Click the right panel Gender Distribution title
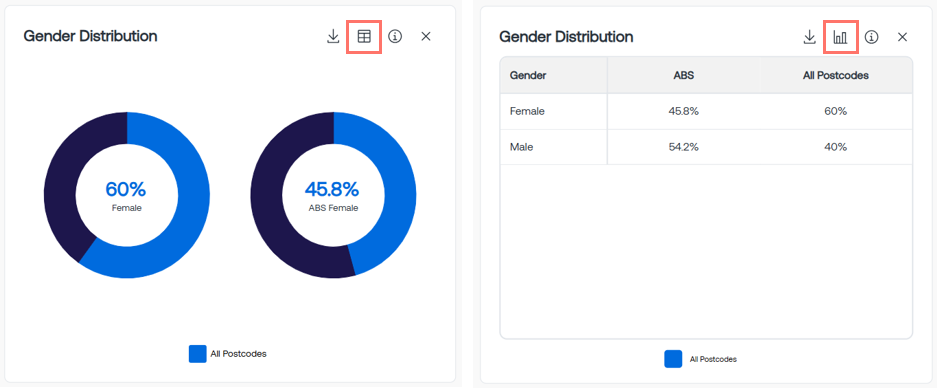Screen dimensions: 937x388 click(566, 36)
